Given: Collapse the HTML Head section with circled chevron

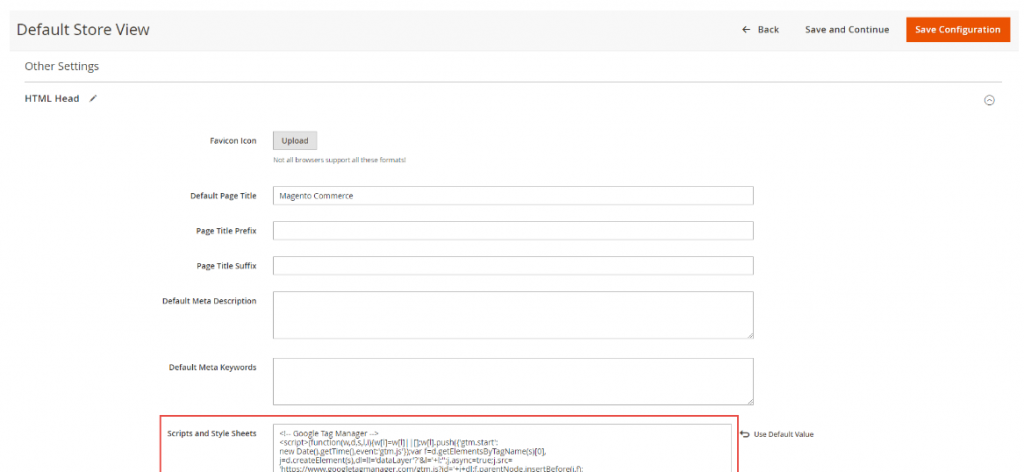Looking at the screenshot, I should [x=989, y=100].
